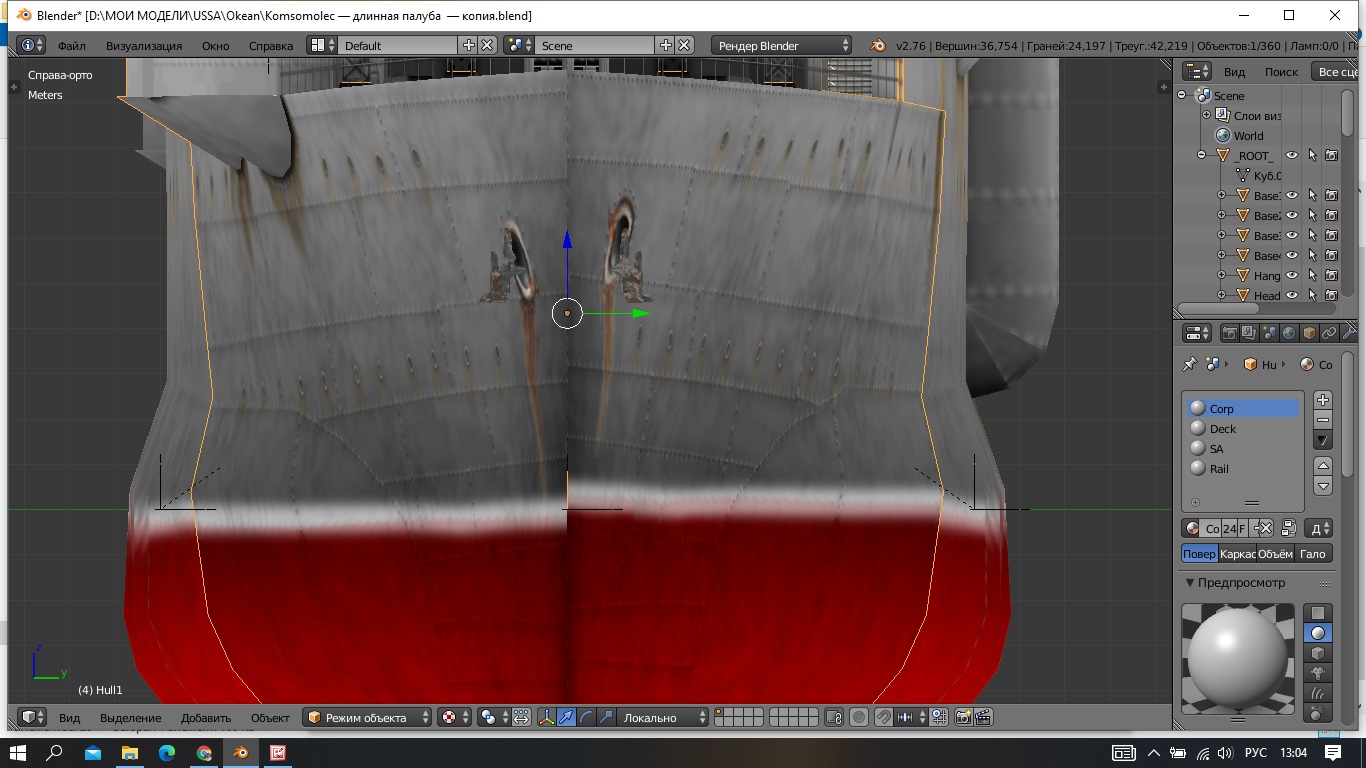Click the Scene name input field
This screenshot has height=768, width=1366.
pyautogui.click(x=595, y=45)
